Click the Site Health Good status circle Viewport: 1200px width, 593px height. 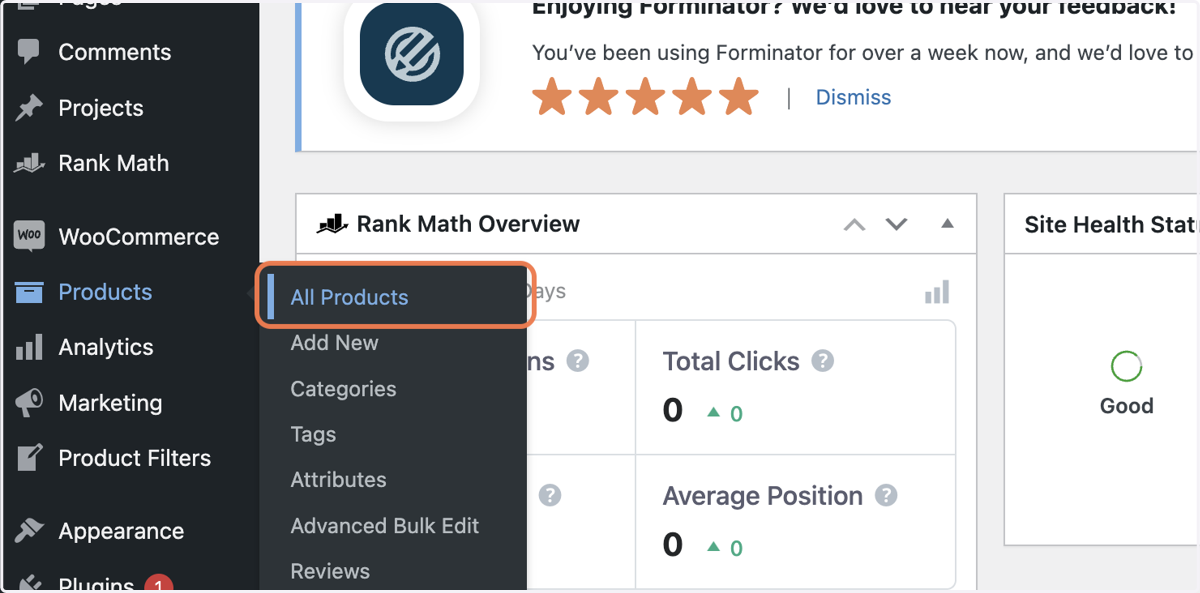click(x=1127, y=367)
